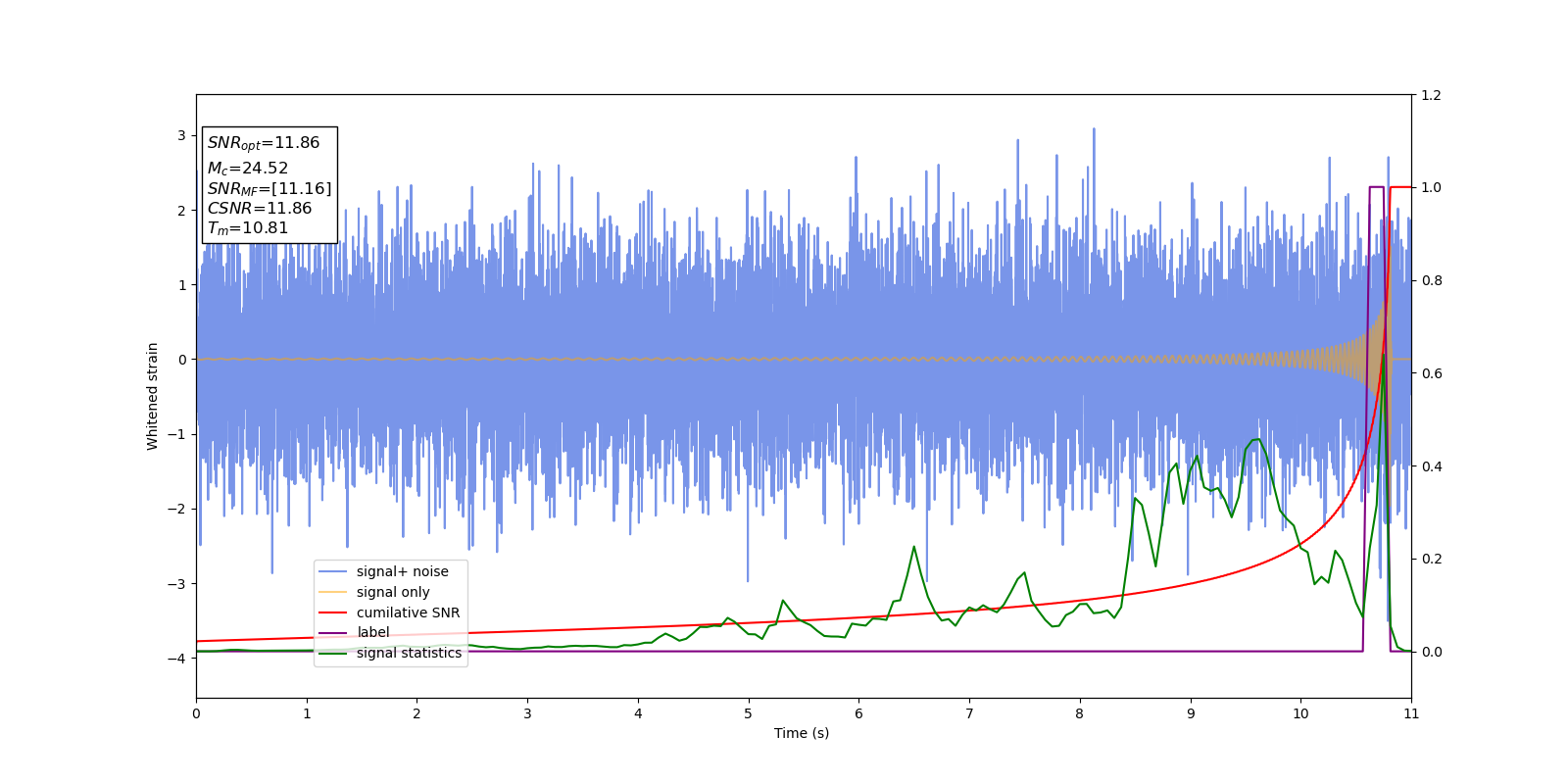Screen dimensions: 1568x784
Task: Click the time-axis tick label 10
Action: pos(1300,713)
